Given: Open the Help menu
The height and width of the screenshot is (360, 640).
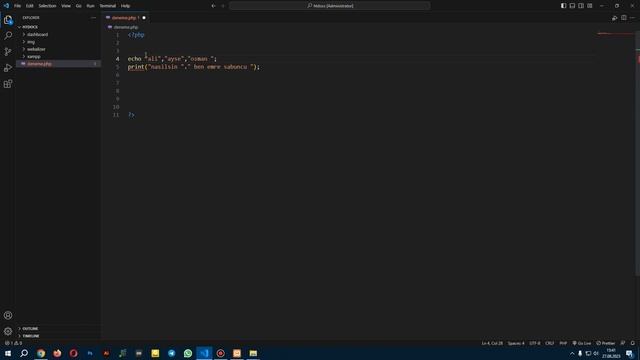Looking at the screenshot, I should pos(125,6).
